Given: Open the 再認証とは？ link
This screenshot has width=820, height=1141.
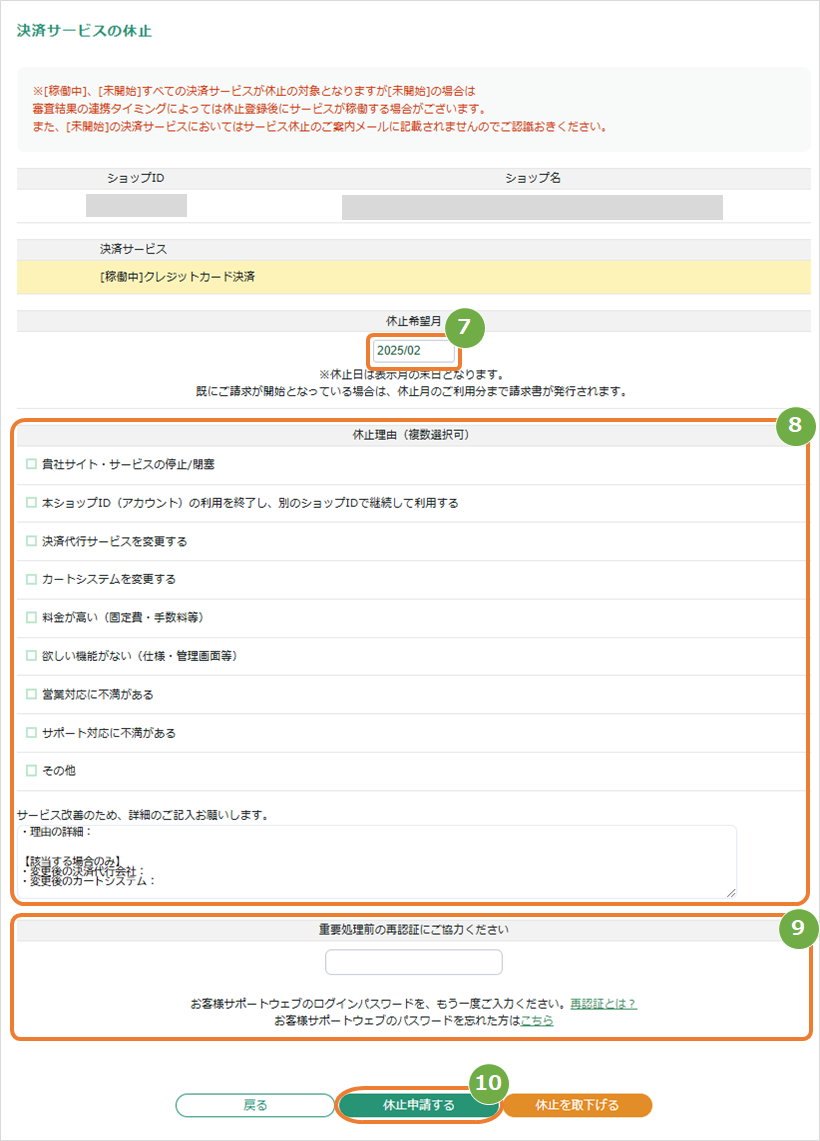Looking at the screenshot, I should 603,1003.
